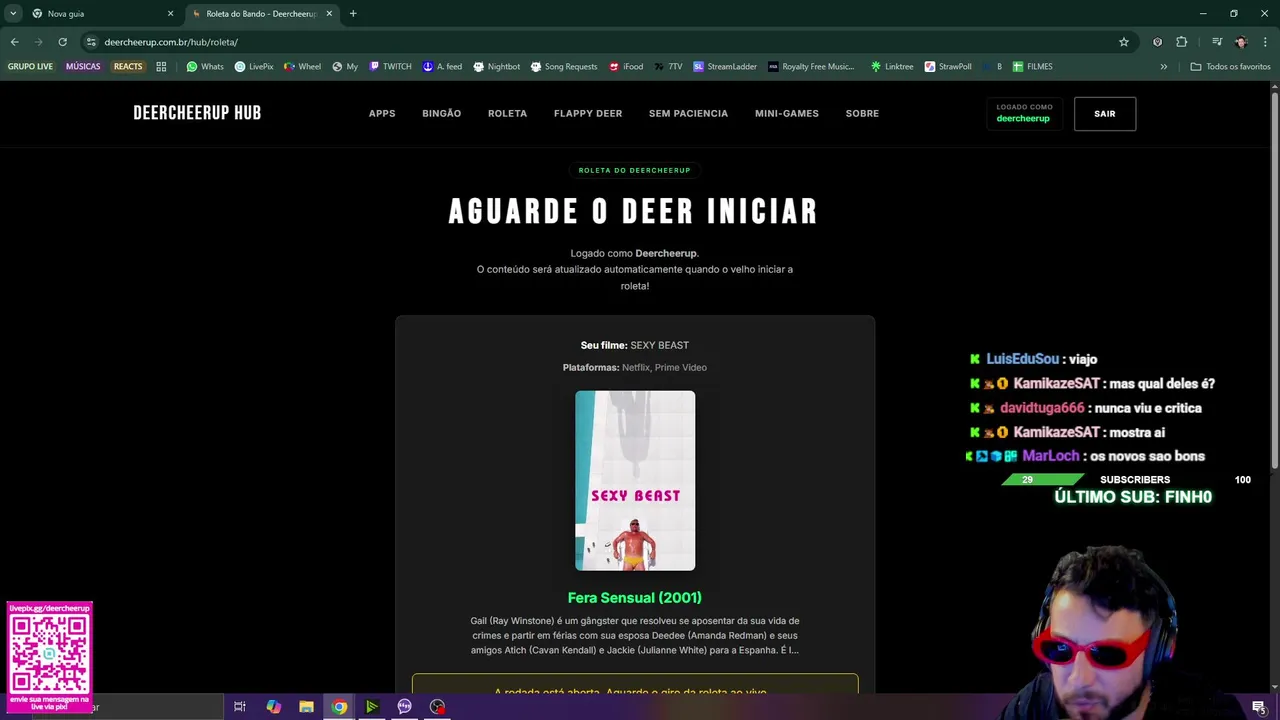Open the REACTS bookmark folder
Image resolution: width=1280 pixels, height=720 pixels.
click(128, 67)
